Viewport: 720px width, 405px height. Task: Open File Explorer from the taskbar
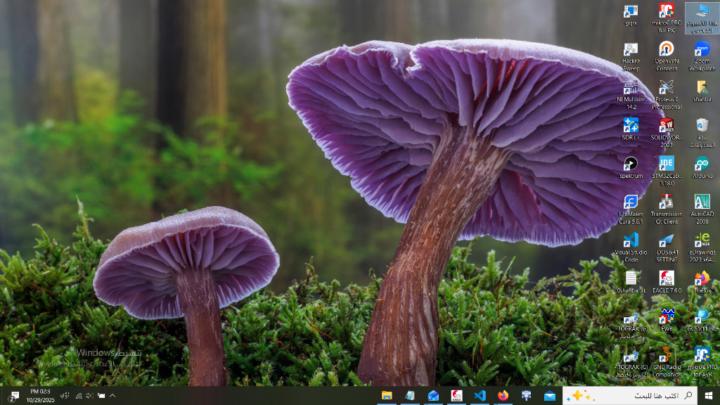(x=386, y=396)
